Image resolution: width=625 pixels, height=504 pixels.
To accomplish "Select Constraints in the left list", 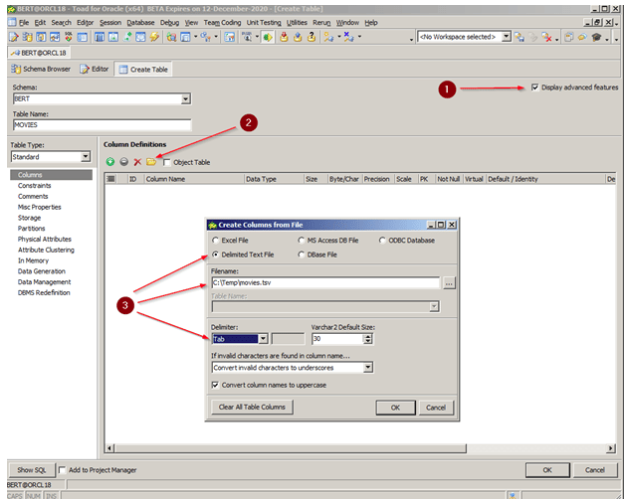I will click(34, 185).
